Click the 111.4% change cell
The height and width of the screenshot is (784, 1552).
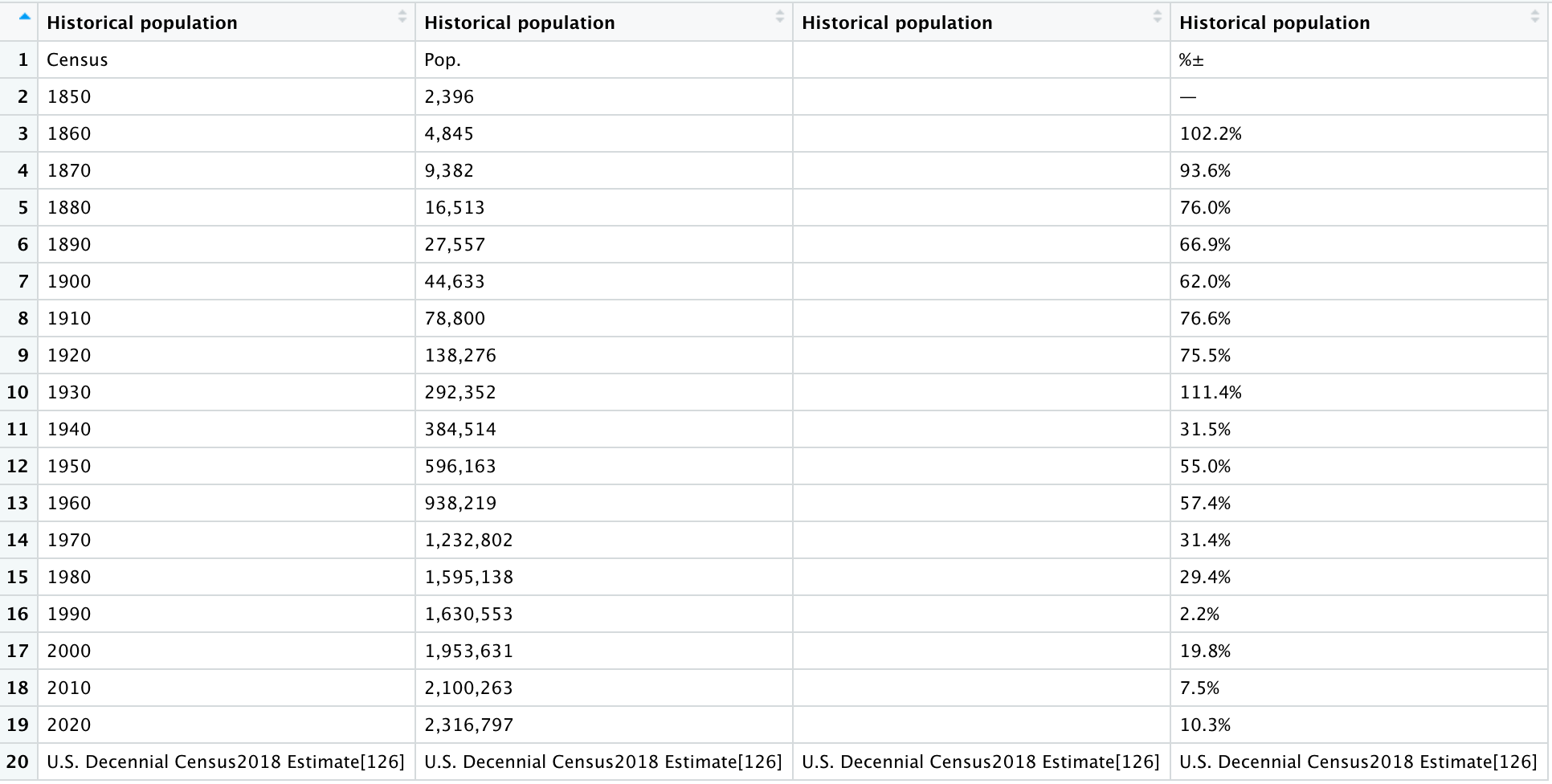pos(1211,393)
